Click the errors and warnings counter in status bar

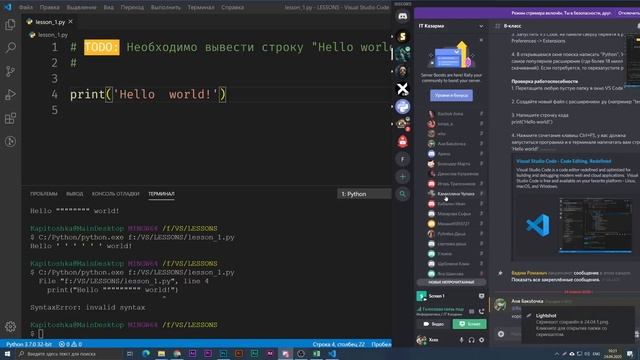coord(70,344)
